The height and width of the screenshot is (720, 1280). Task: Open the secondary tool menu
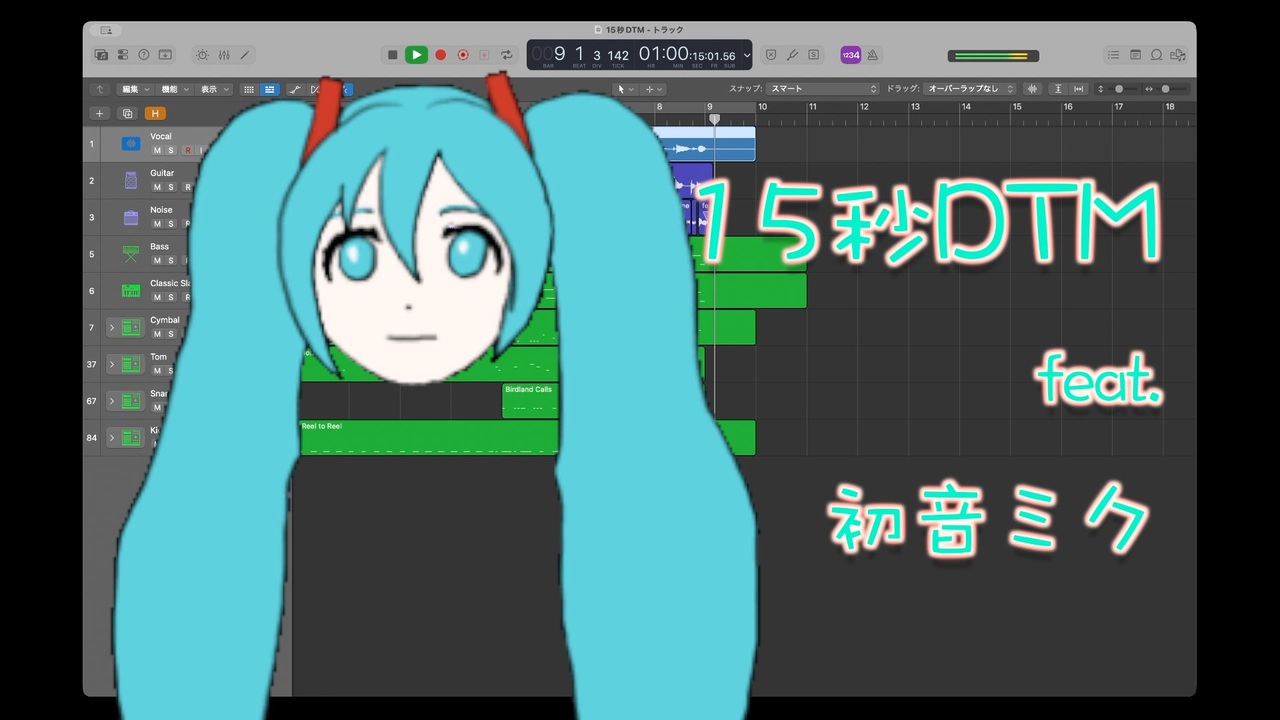coord(654,89)
